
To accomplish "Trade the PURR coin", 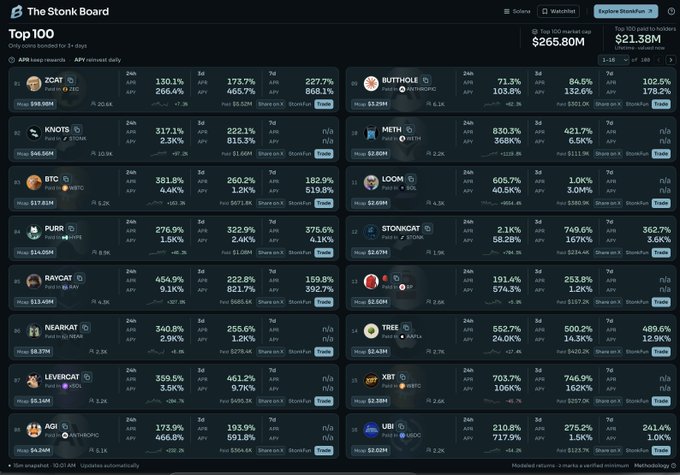I will pyautogui.click(x=324, y=252).
